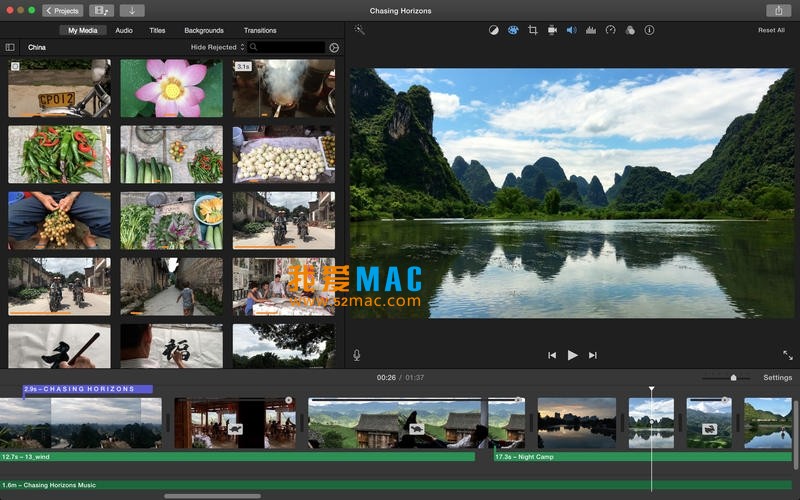The height and width of the screenshot is (500, 800).
Task: Open the noise reduction equalizer tool
Action: click(x=591, y=30)
